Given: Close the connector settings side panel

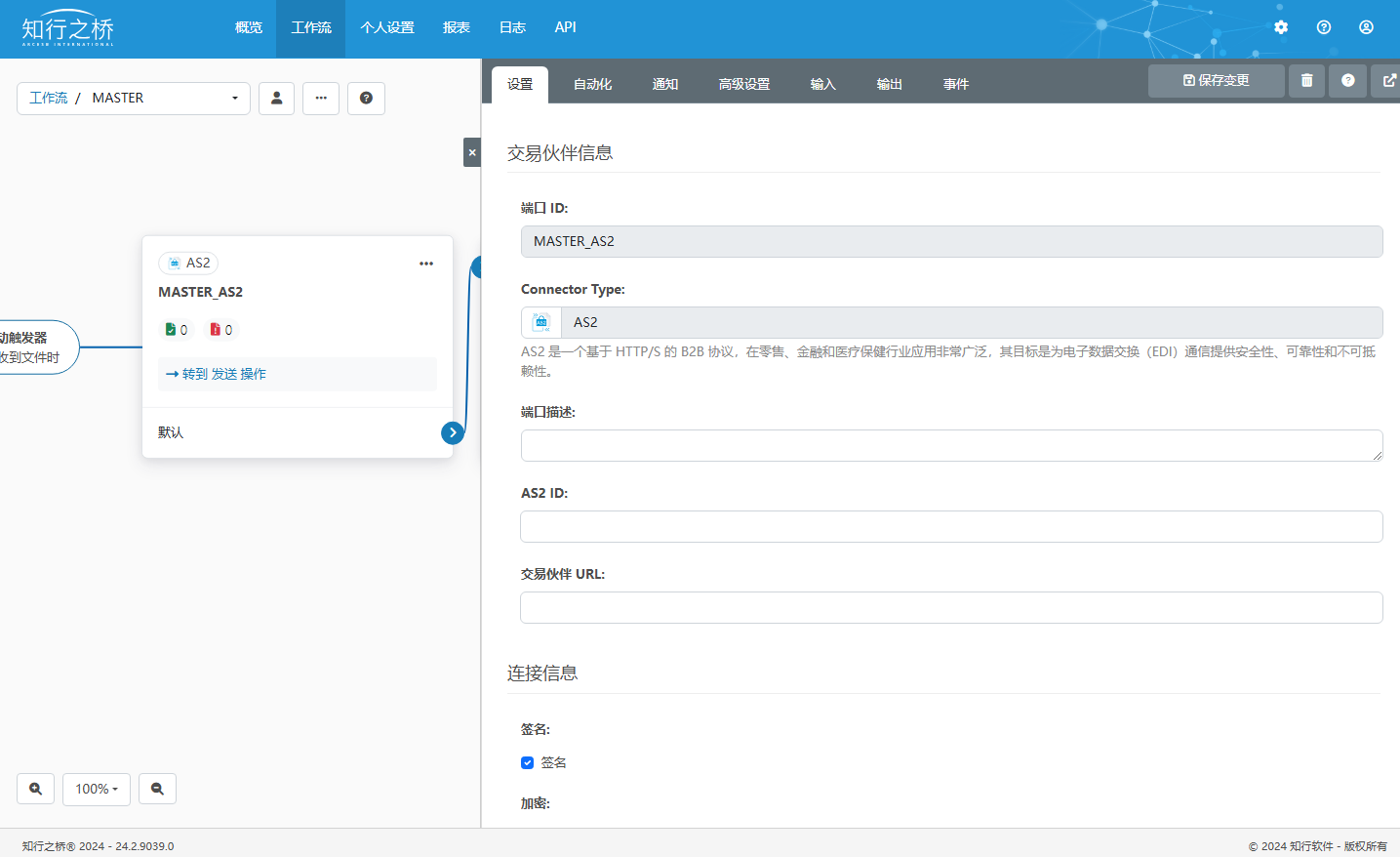Looking at the screenshot, I should click(x=472, y=152).
